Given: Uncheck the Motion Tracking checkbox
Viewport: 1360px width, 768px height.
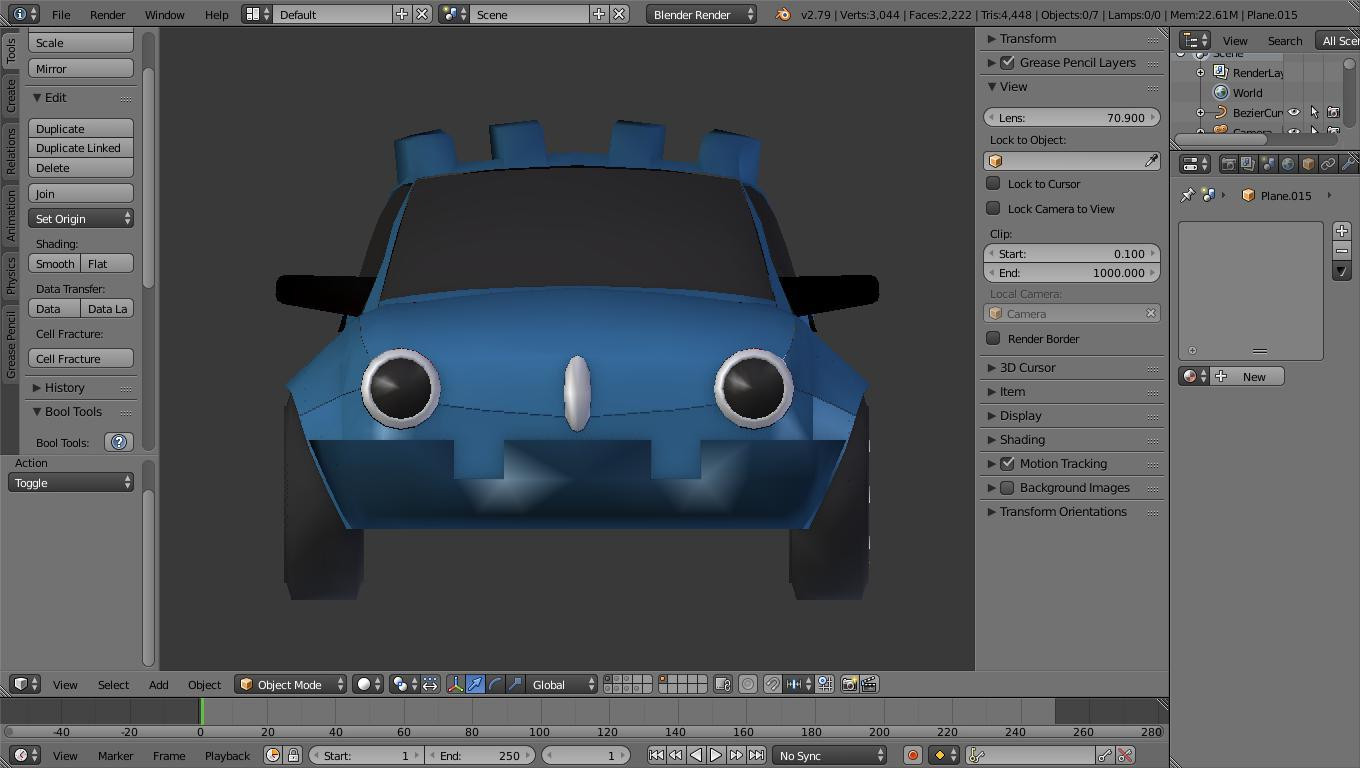Looking at the screenshot, I should [1007, 463].
